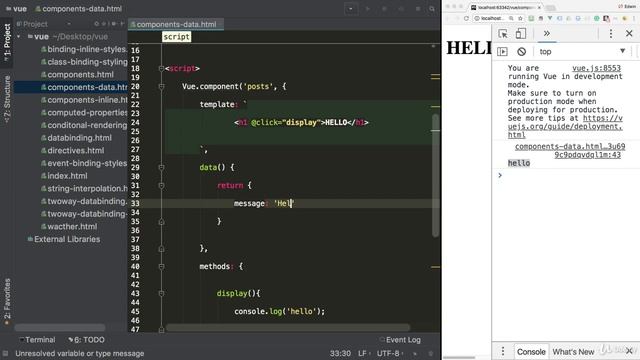
Task: Open computed-properties file in the tree
Action: pos(84,113)
